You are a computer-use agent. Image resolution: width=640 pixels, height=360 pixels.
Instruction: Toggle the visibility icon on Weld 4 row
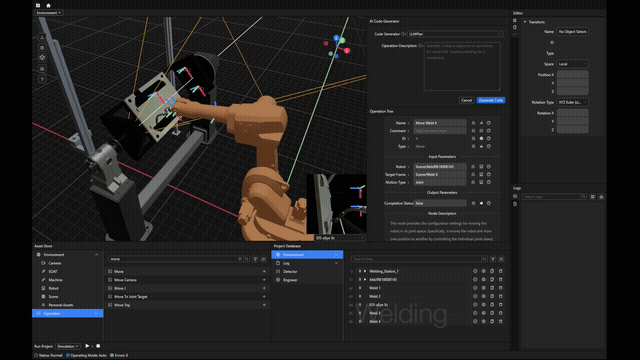[475, 321]
